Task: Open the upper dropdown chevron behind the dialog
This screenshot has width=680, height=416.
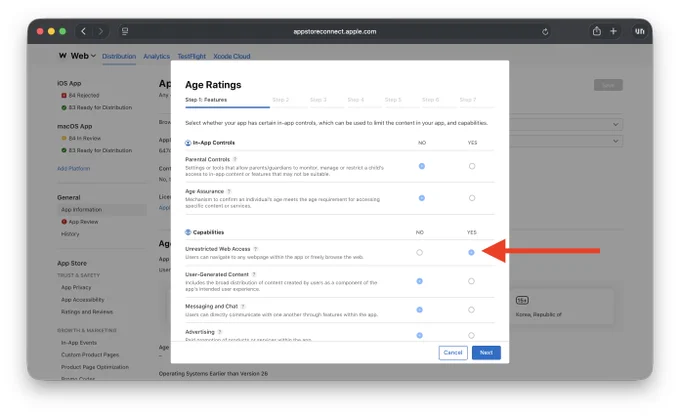Action: (x=615, y=124)
